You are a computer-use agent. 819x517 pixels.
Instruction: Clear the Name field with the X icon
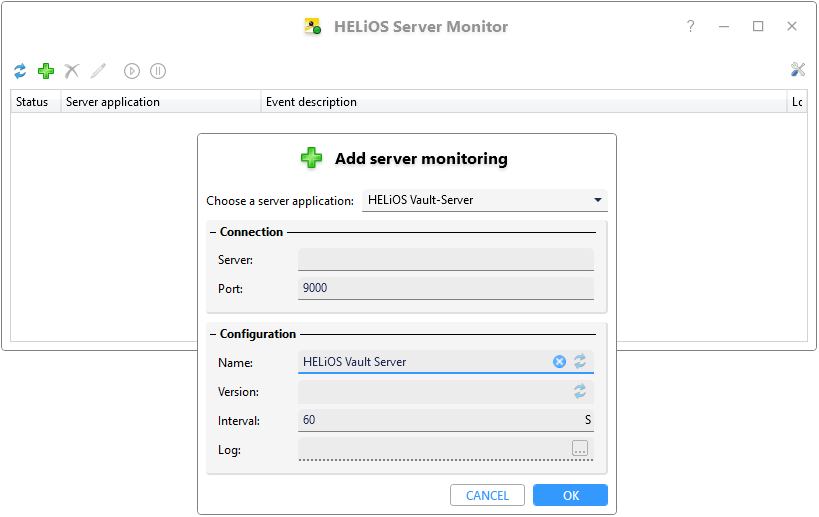560,362
